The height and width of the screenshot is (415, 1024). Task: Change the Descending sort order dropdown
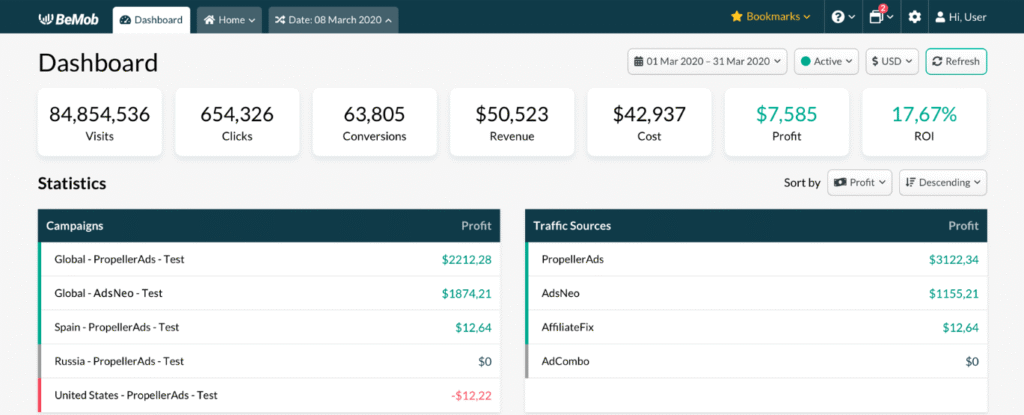(x=943, y=183)
